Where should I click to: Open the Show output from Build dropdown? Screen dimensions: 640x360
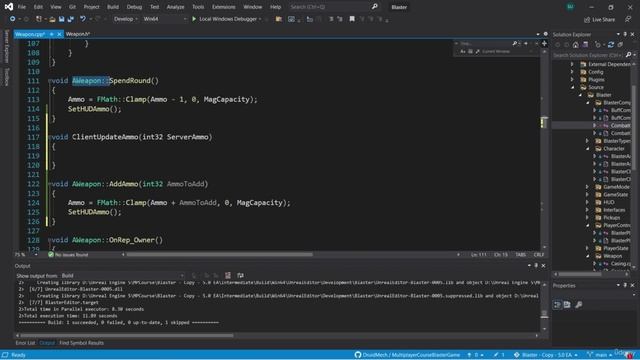click(122, 276)
